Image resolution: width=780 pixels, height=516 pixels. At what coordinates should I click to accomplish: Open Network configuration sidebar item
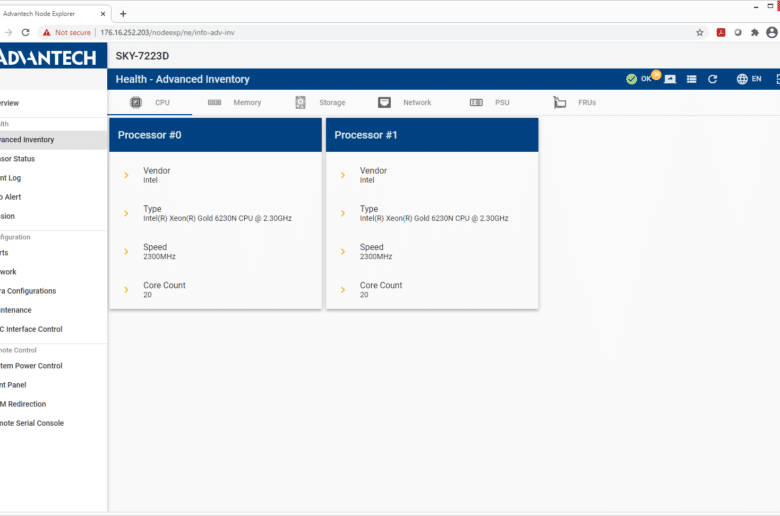tap(53, 272)
